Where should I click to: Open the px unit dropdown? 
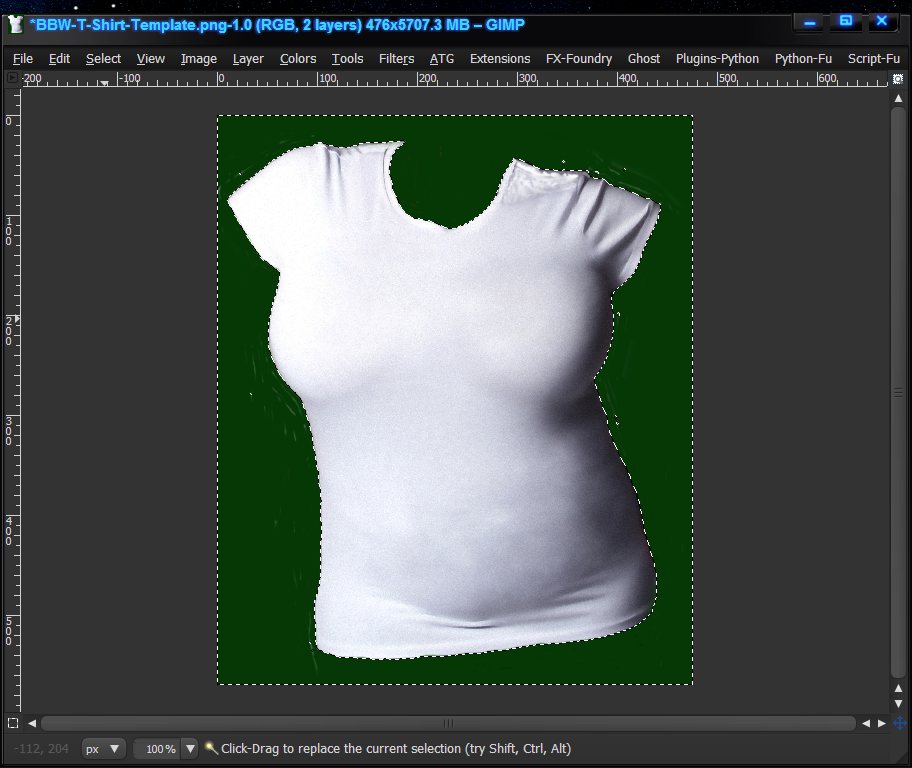coord(102,749)
